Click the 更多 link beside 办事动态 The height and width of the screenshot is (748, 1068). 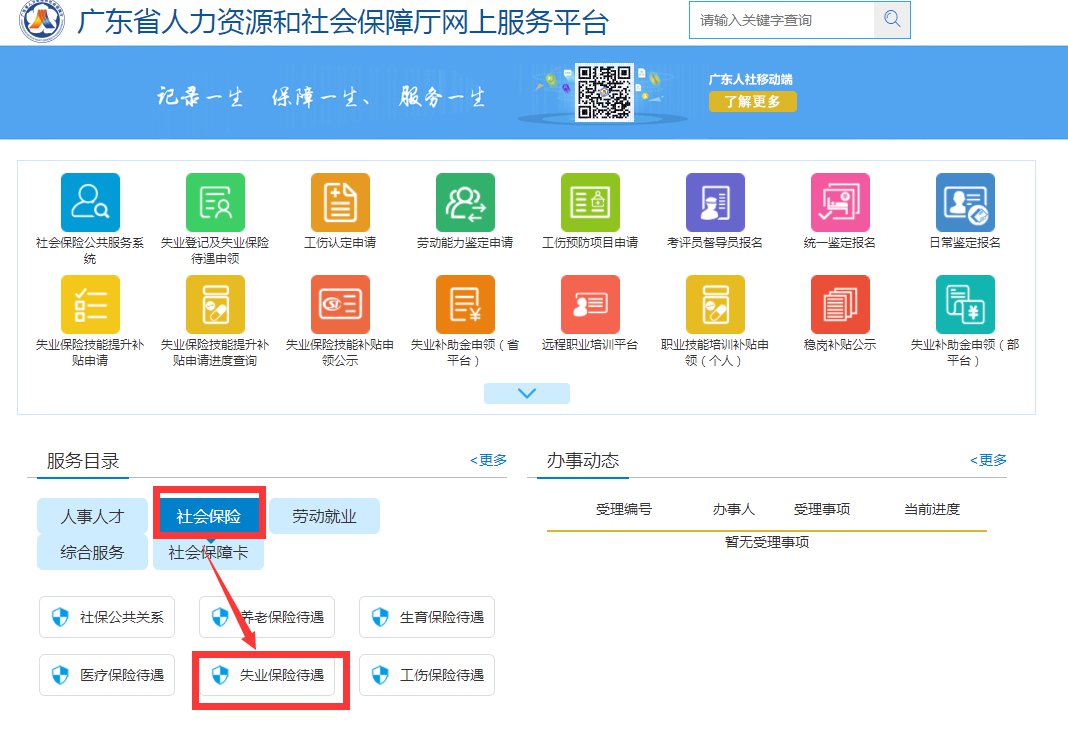pos(988,460)
